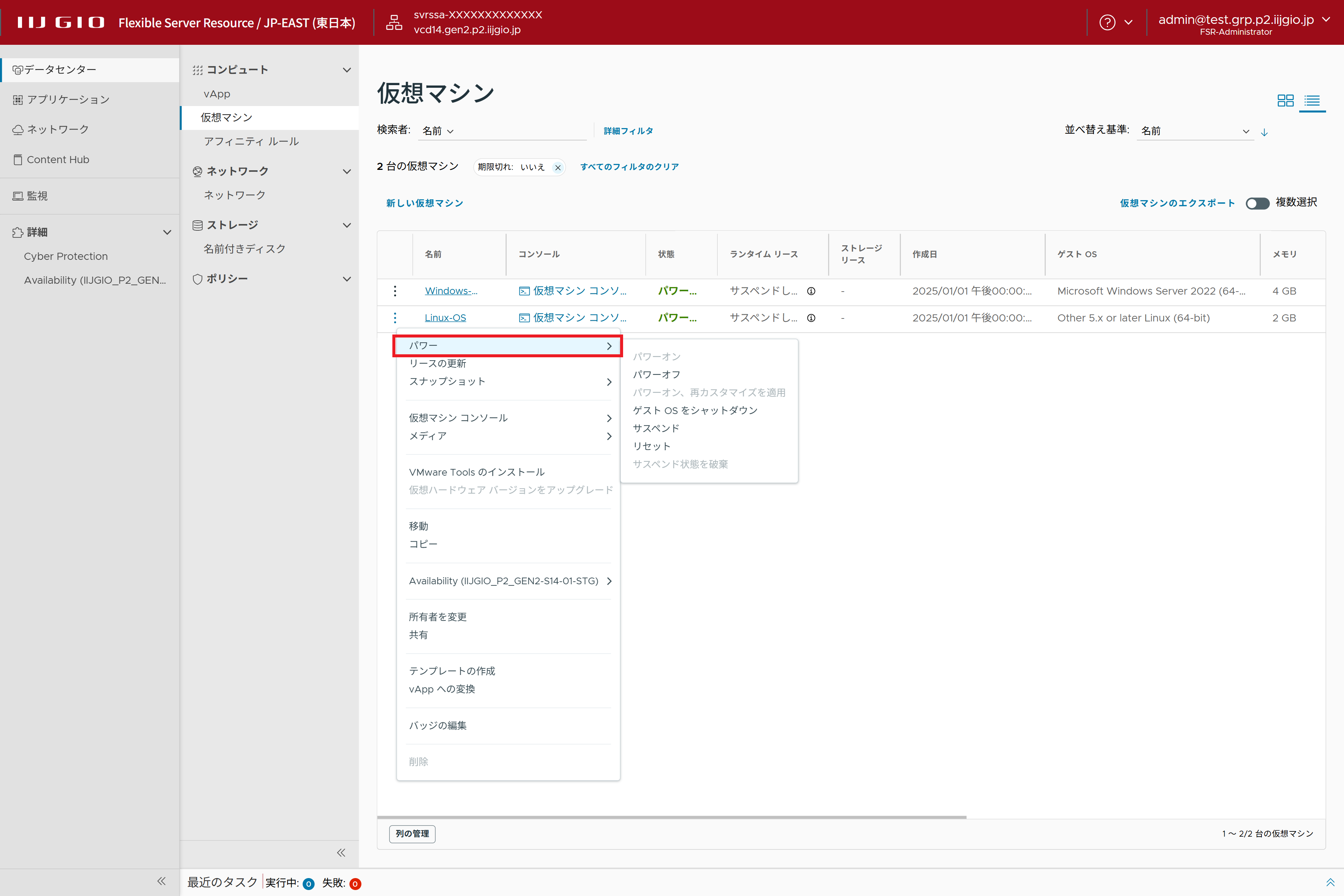Open the three-dot menu for the Windows VM
Viewport: 1344px width, 896px height.
tap(395, 291)
